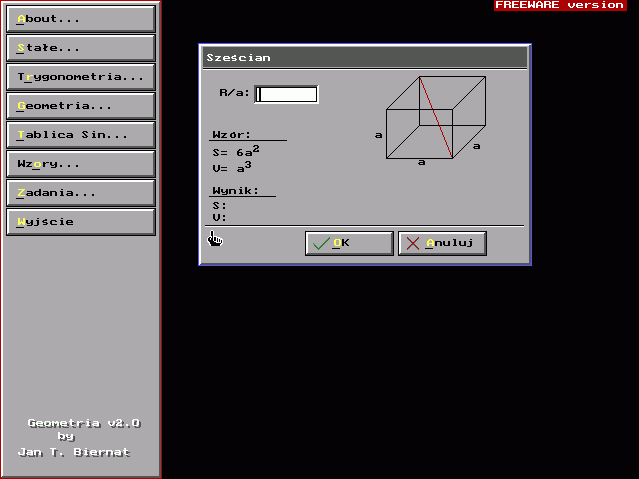Click the 'Wzór:' heading text

231,135
